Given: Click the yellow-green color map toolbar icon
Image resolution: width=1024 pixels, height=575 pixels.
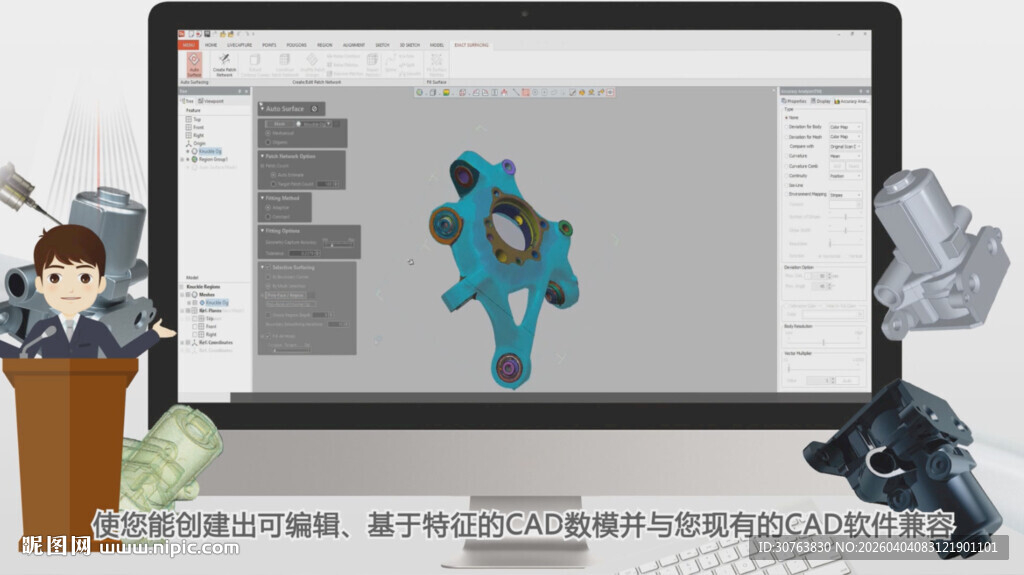Looking at the screenshot, I should click(x=446, y=93).
